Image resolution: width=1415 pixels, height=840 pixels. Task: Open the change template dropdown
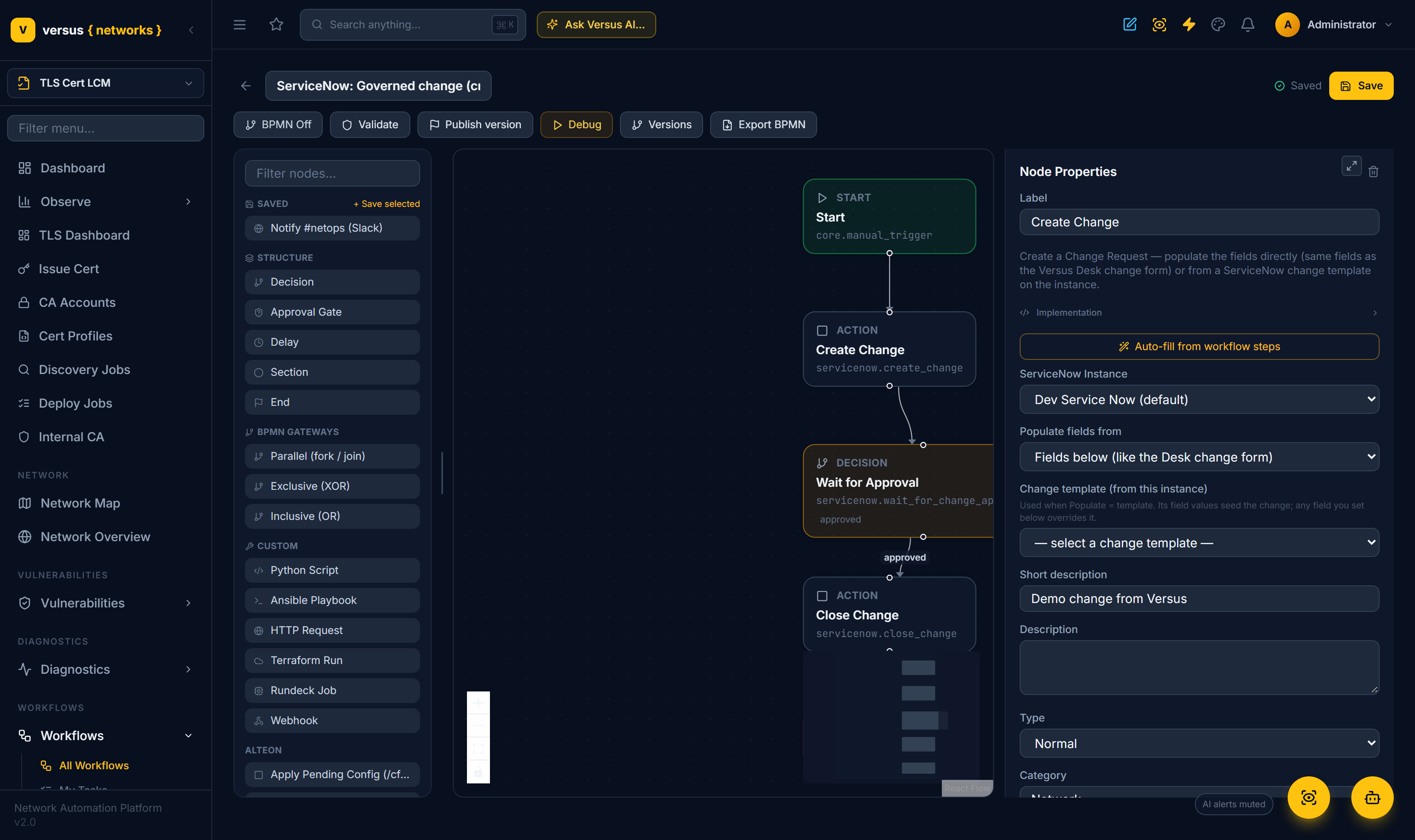tap(1199, 543)
